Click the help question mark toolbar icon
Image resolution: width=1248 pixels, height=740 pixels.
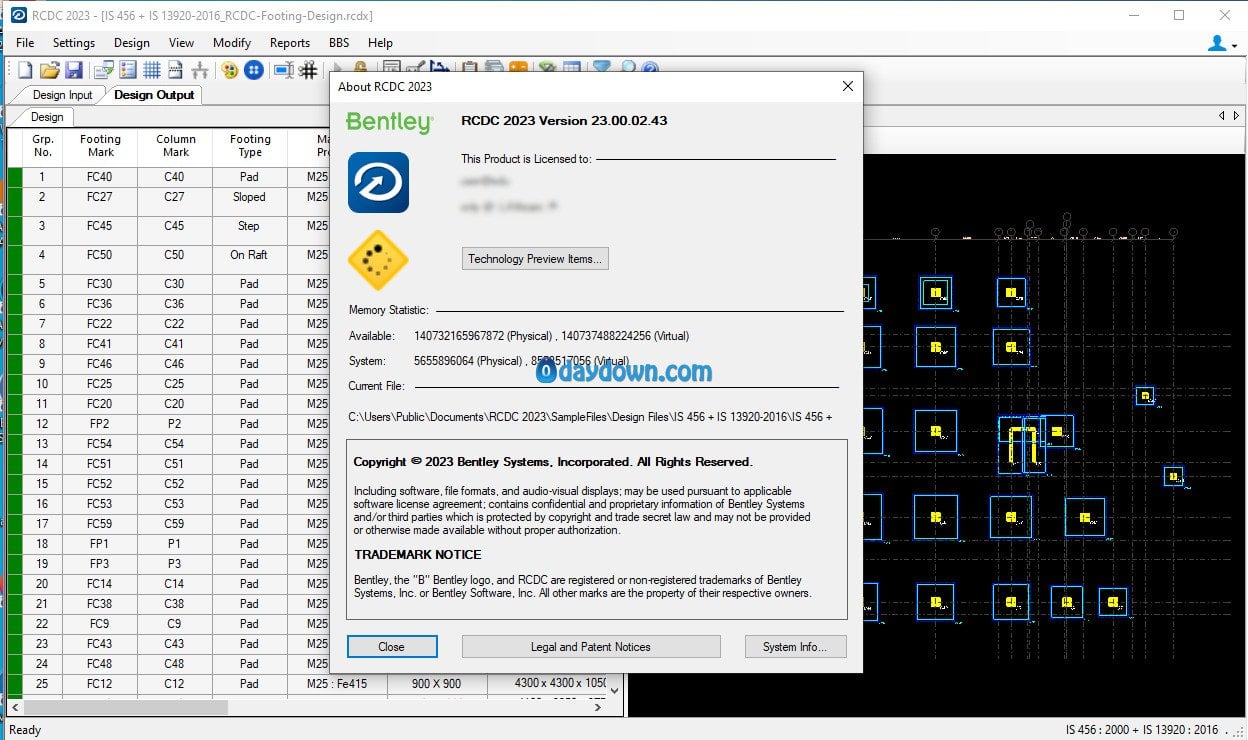pos(650,69)
